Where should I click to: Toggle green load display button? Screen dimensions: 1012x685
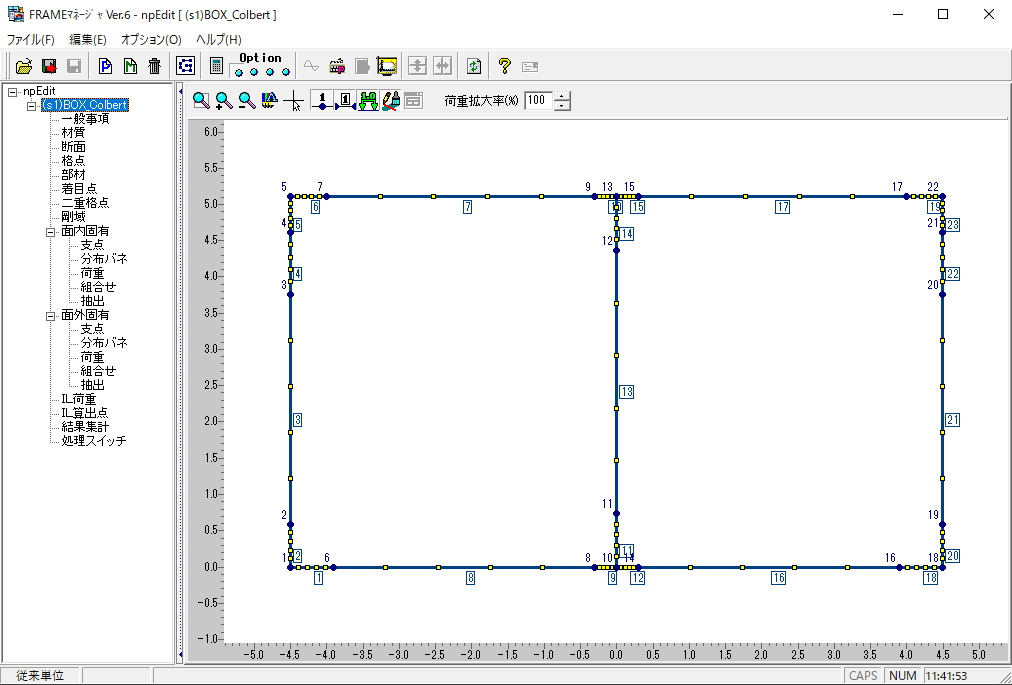click(368, 100)
